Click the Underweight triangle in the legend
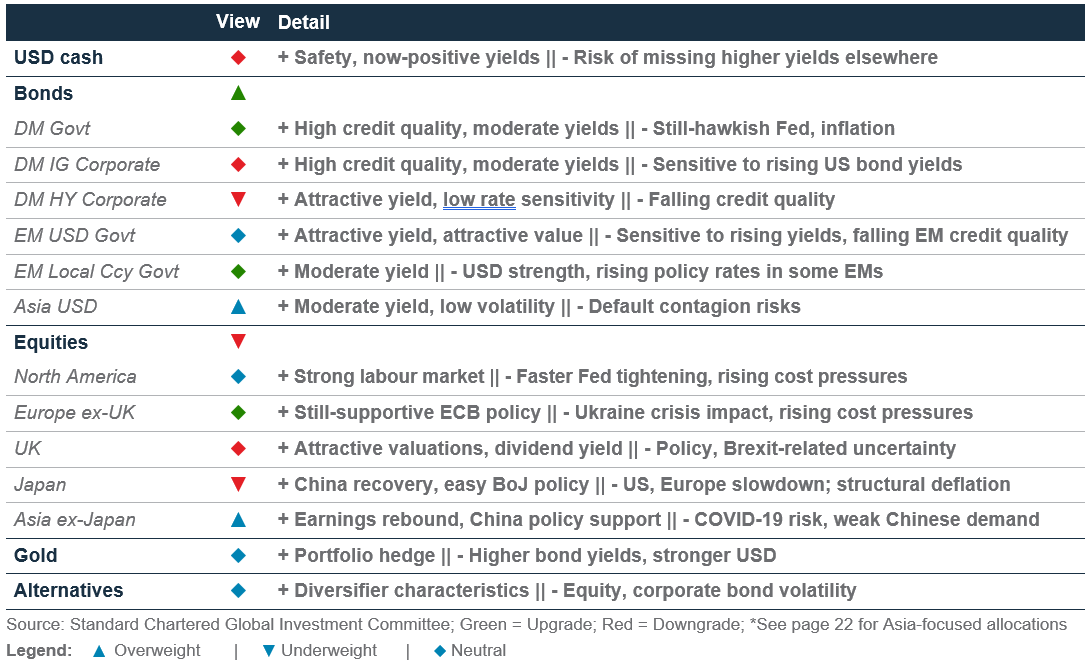Viewport: 1088px width, 662px height. 269,651
